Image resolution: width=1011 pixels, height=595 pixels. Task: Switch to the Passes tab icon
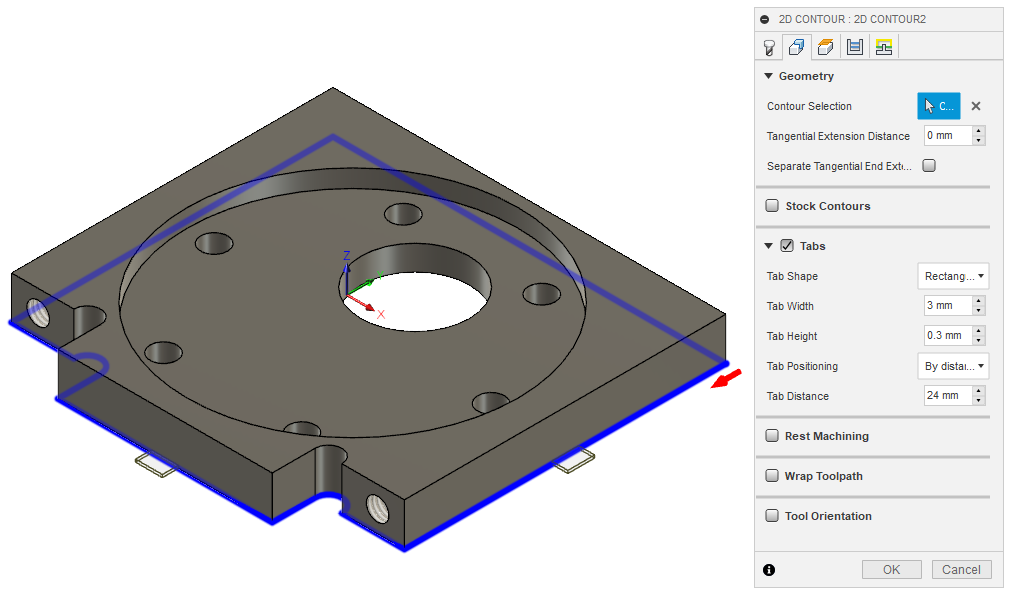point(855,46)
